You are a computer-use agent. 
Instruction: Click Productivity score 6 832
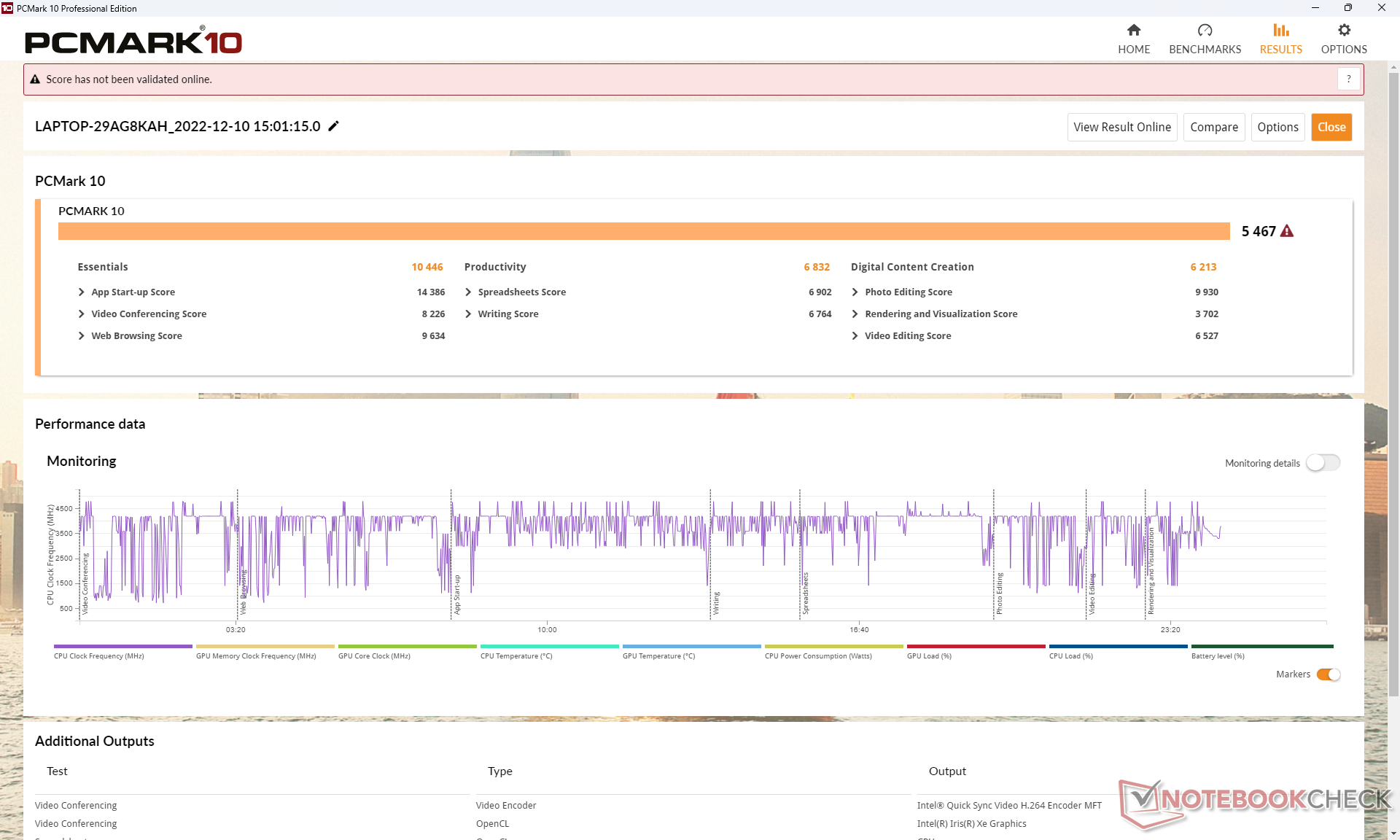[x=817, y=267]
